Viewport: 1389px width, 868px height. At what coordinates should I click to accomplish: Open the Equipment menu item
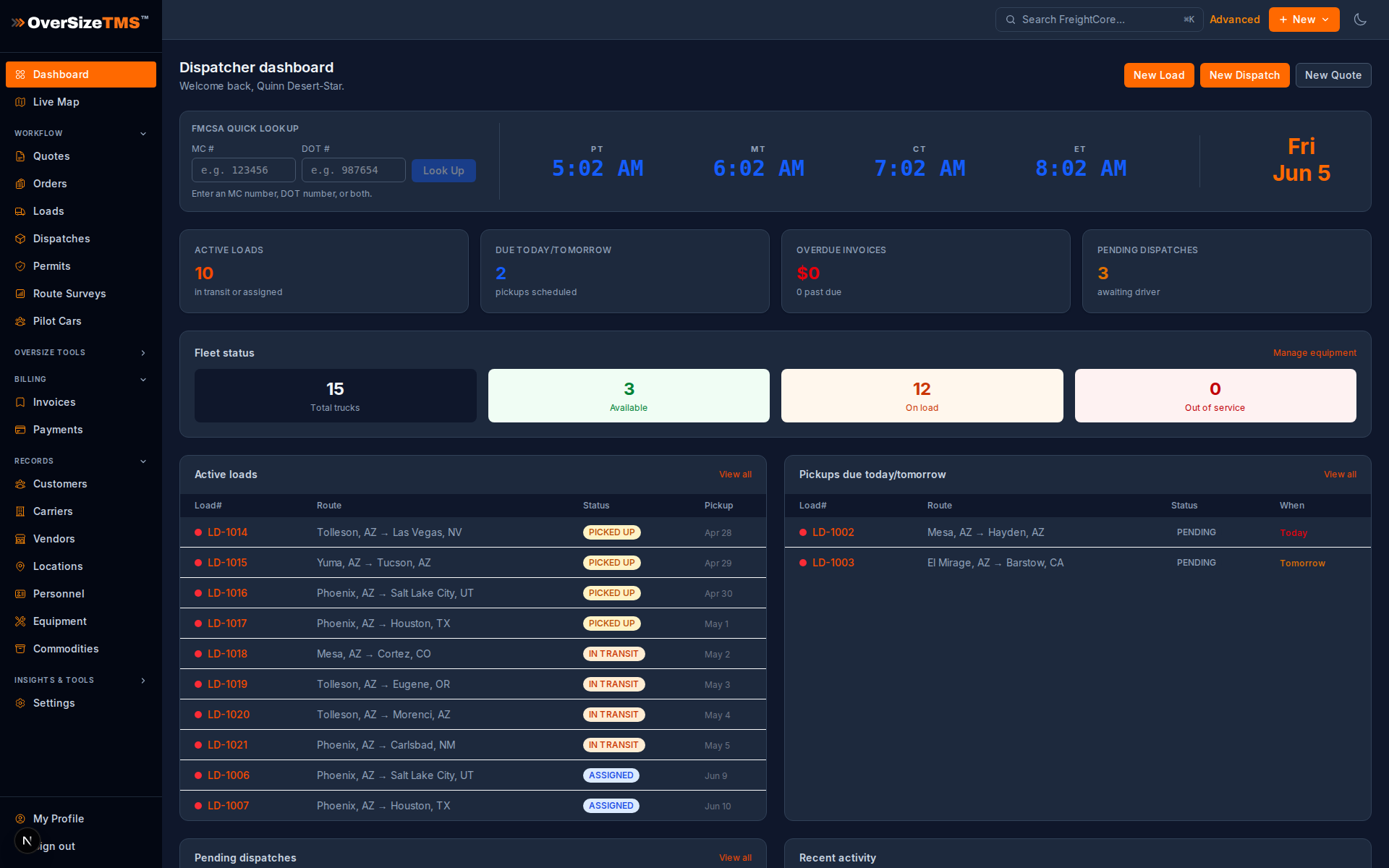(x=81, y=621)
